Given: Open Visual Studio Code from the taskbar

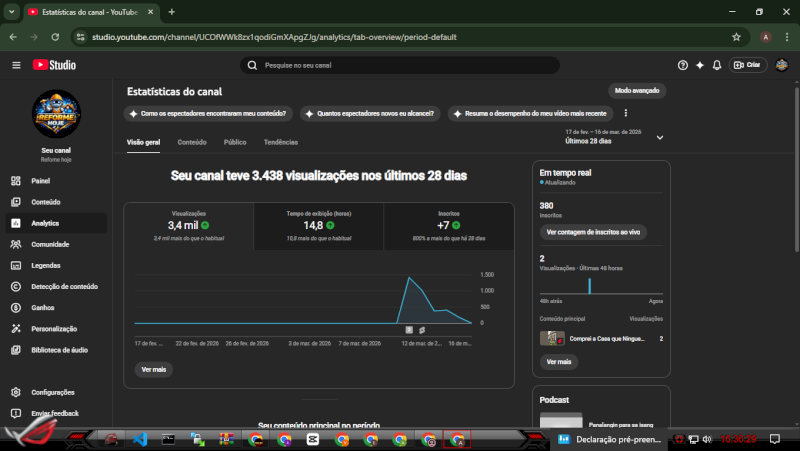Looking at the screenshot, I should click(140, 438).
